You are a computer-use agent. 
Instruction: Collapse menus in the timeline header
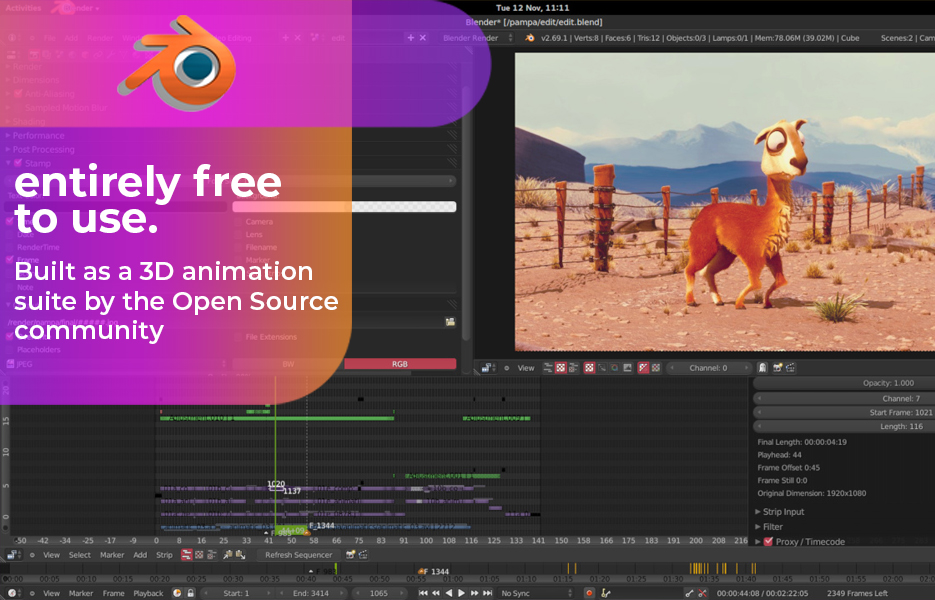click(x=32, y=593)
